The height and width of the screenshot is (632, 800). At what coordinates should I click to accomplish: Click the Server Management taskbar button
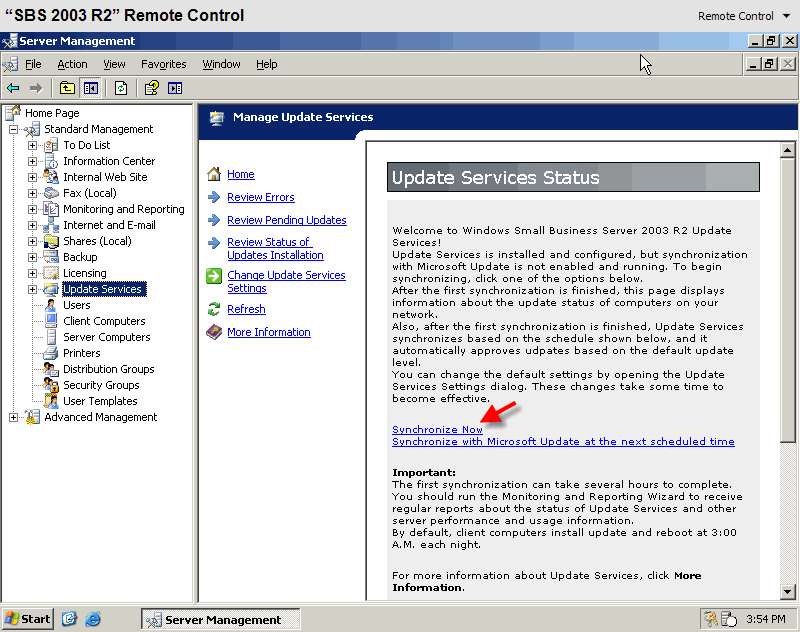[x=220, y=619]
